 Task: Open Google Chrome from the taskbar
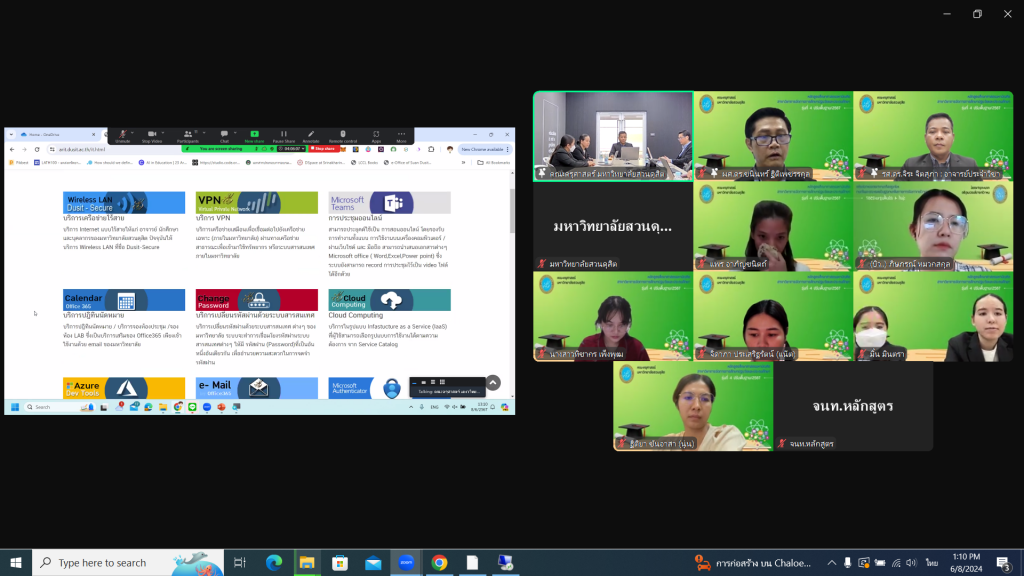(x=439, y=563)
